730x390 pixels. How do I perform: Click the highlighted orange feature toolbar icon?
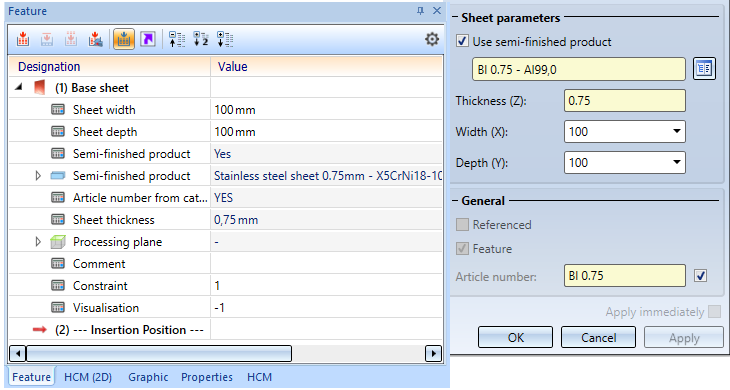[x=124, y=40]
